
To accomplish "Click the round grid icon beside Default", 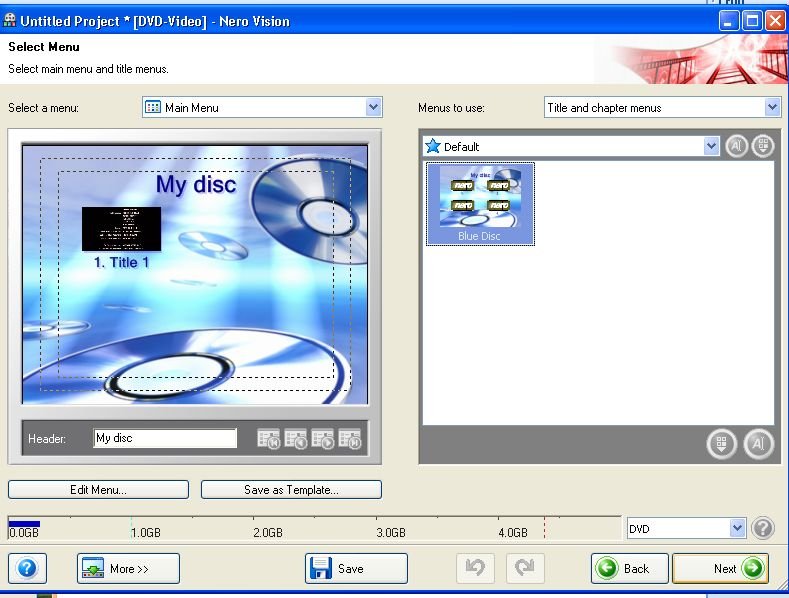I will [763, 146].
